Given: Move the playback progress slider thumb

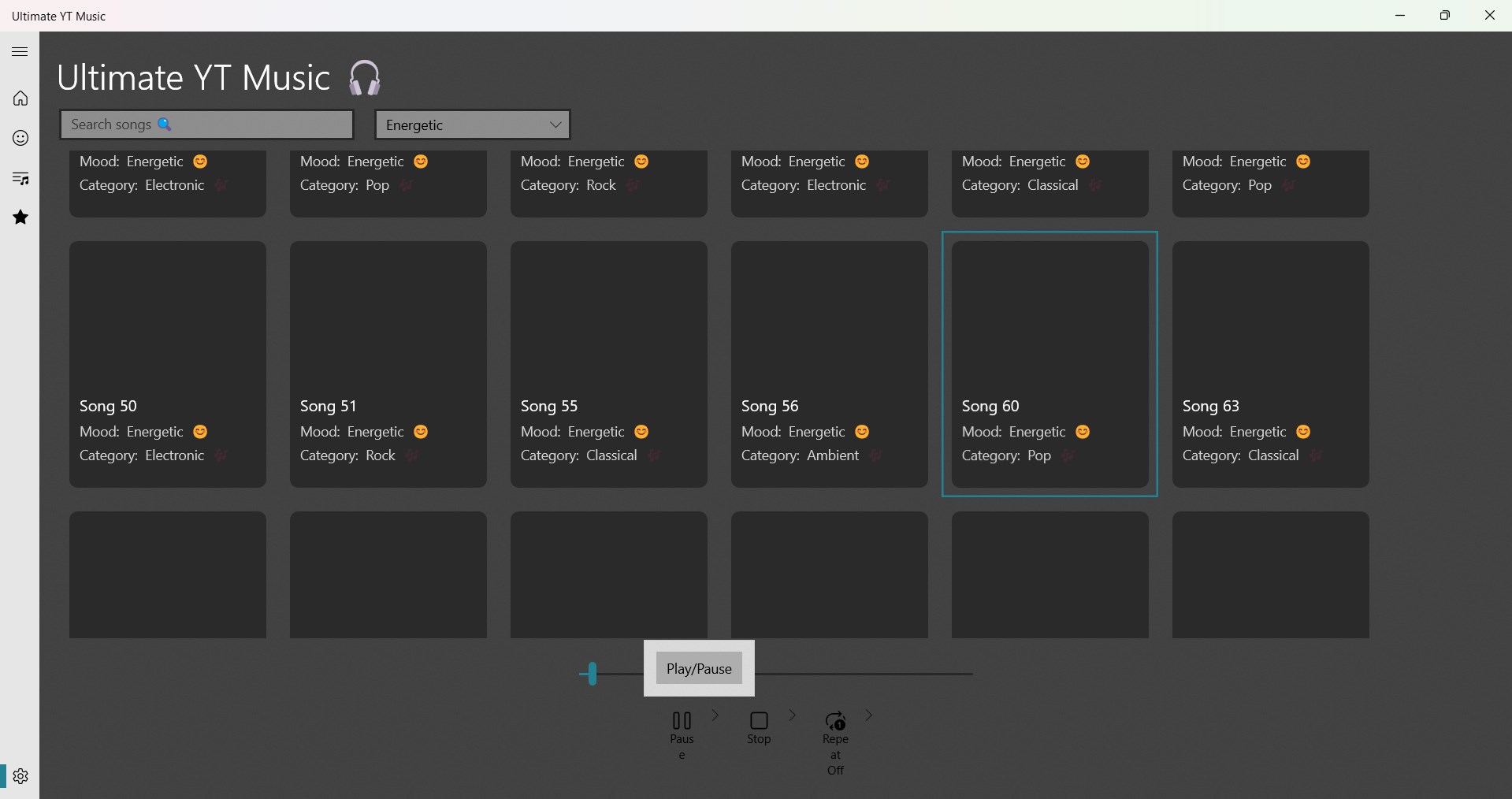Looking at the screenshot, I should tap(593, 674).
